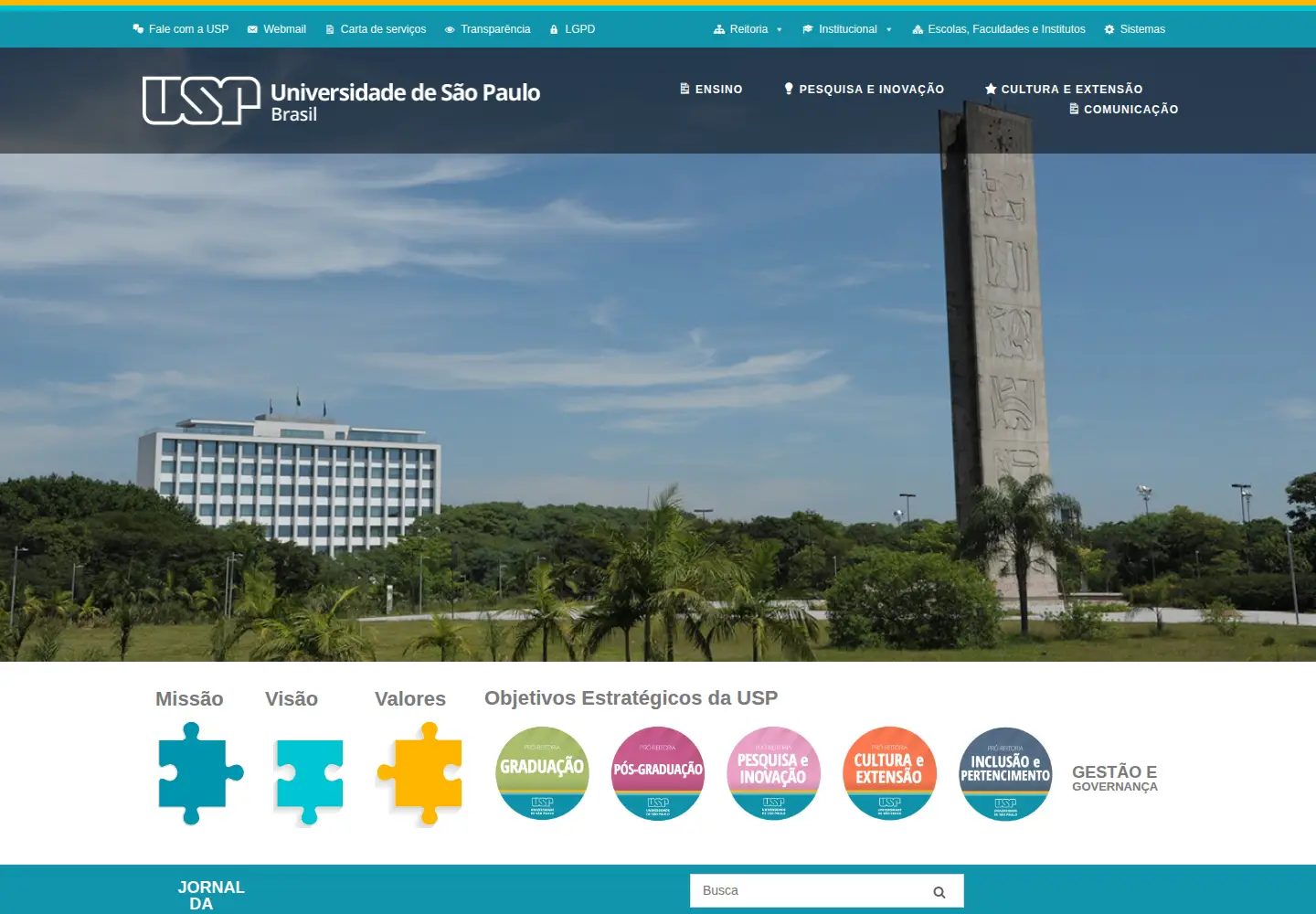Select the magenta Pós-Graduação circle badge

[x=658, y=773]
